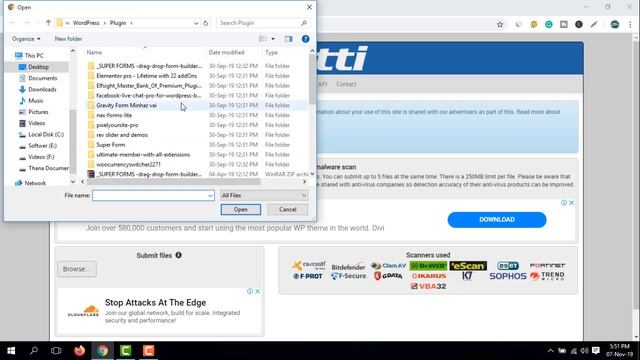Open the Organize dropdown

26,39
